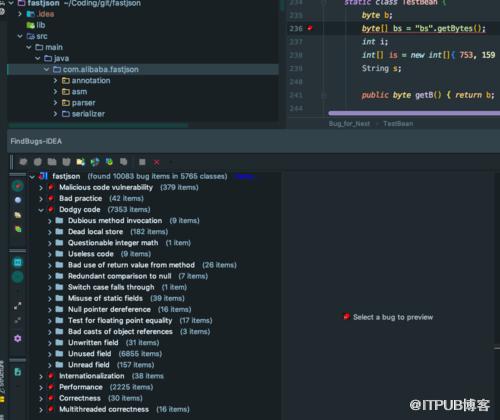Image resolution: width=500 pixels, height=420 pixels.
Task: Click the bug icon beside Select a bug to preview
Action: pos(347,317)
